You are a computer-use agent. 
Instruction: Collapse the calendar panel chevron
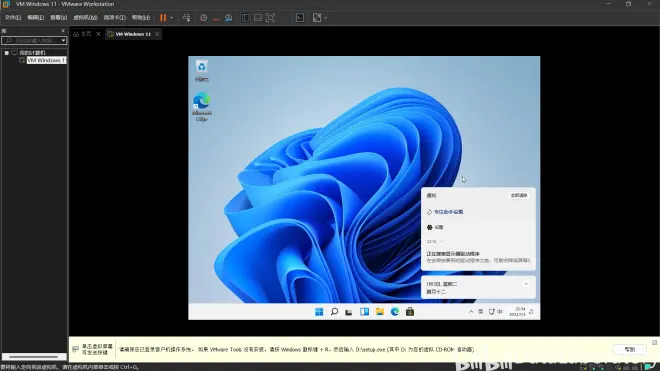pos(526,284)
